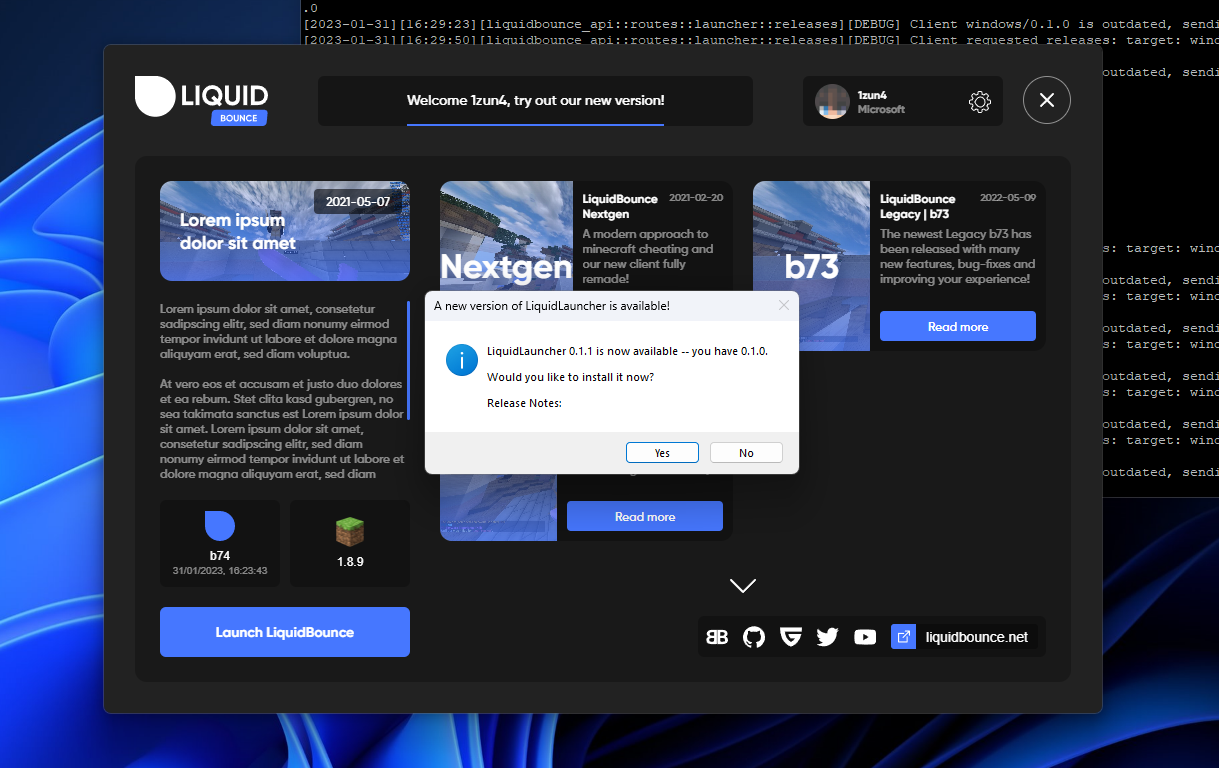This screenshot has height=768, width=1219.
Task: Click the Guilded shield icon
Action: click(x=790, y=636)
